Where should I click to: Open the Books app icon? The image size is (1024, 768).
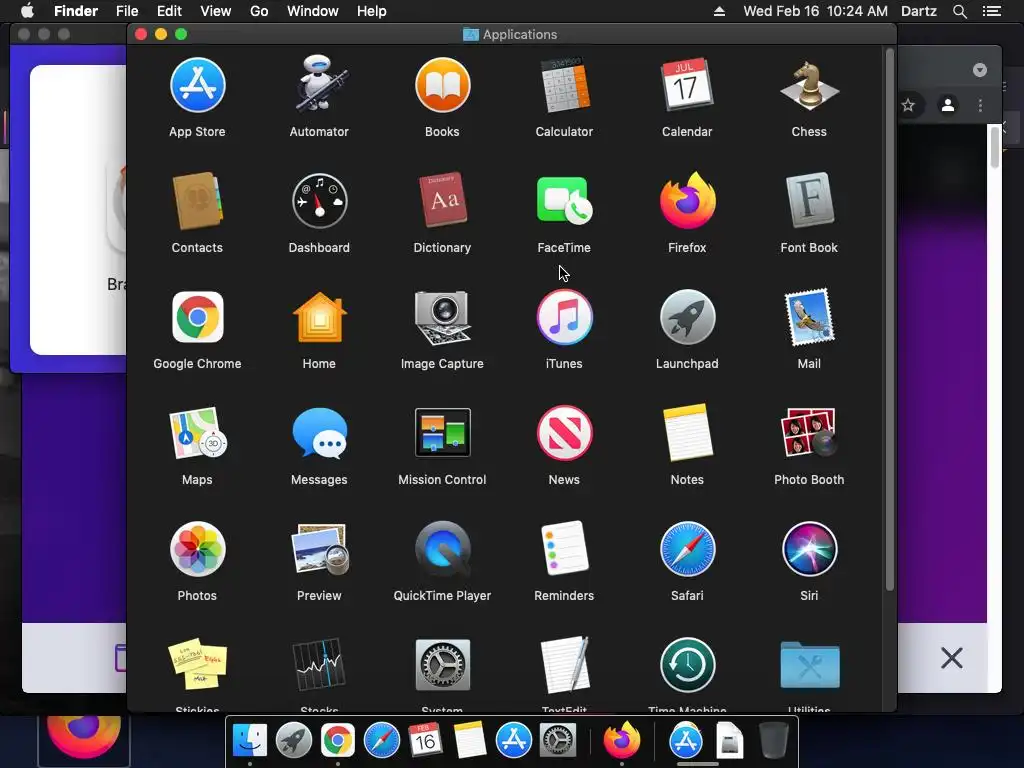coord(442,86)
